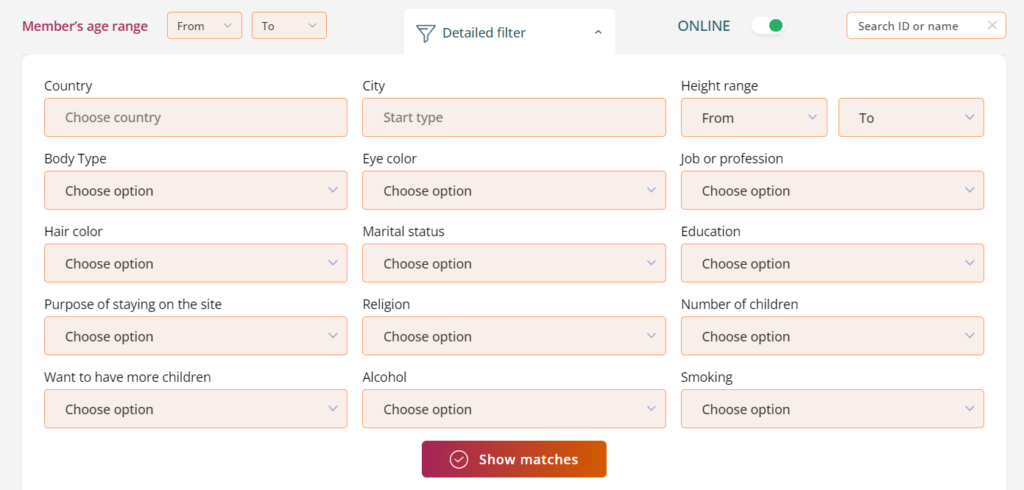This screenshot has width=1024, height=490.
Task: Click the City Start type field
Action: pyautogui.click(x=514, y=117)
